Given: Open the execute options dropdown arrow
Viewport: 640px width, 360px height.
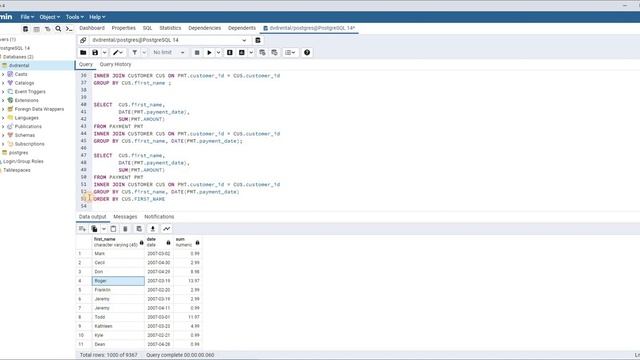Looking at the screenshot, I should tap(218, 53).
